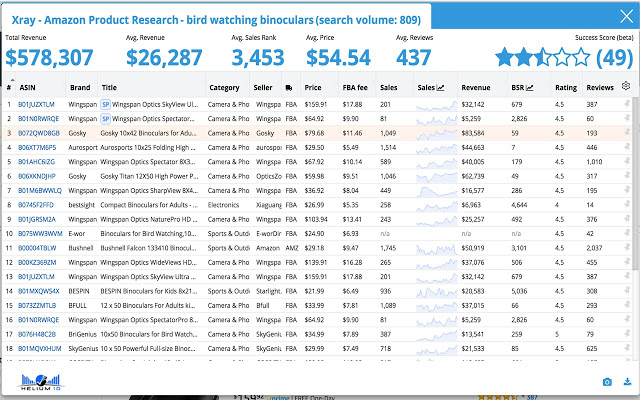Viewport: 640px width, 400px height.
Task: Click the camera screenshot icon
Action: click(x=607, y=382)
